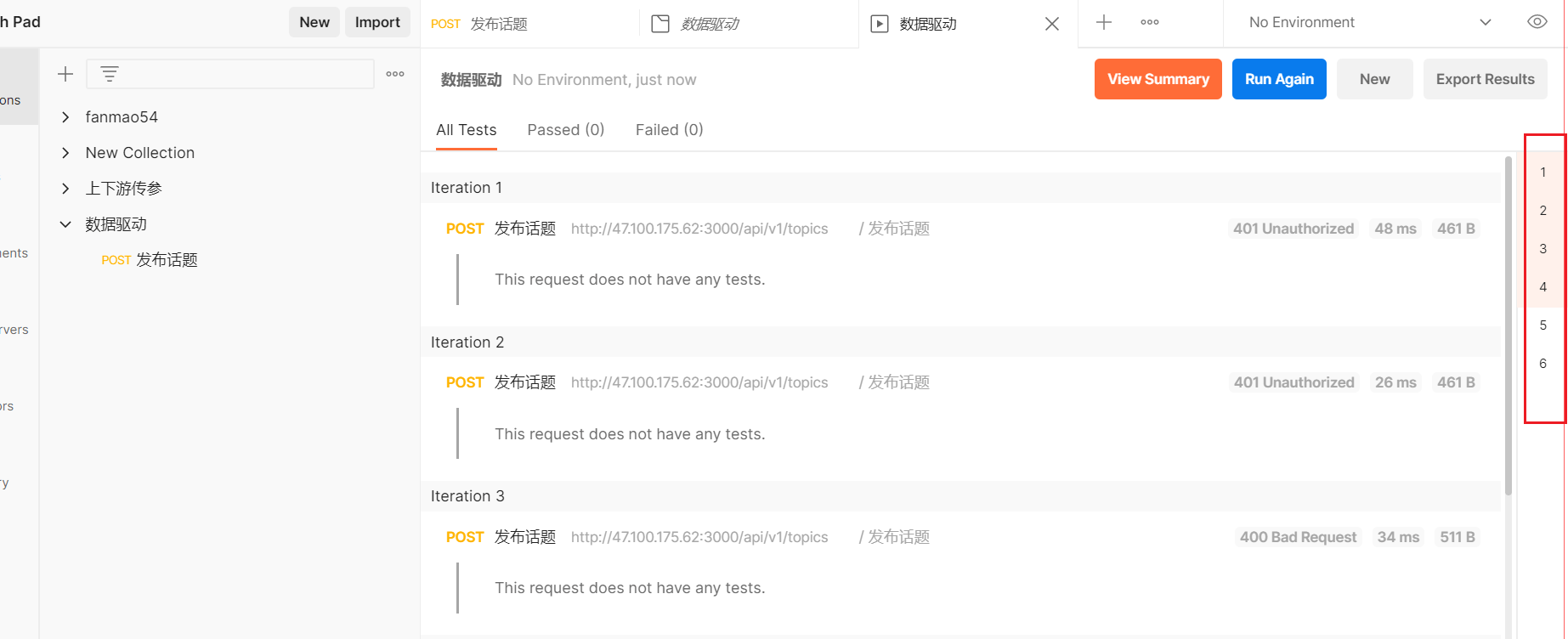Click the environment quick look eye icon
The width and height of the screenshot is (1568, 639).
(x=1537, y=22)
